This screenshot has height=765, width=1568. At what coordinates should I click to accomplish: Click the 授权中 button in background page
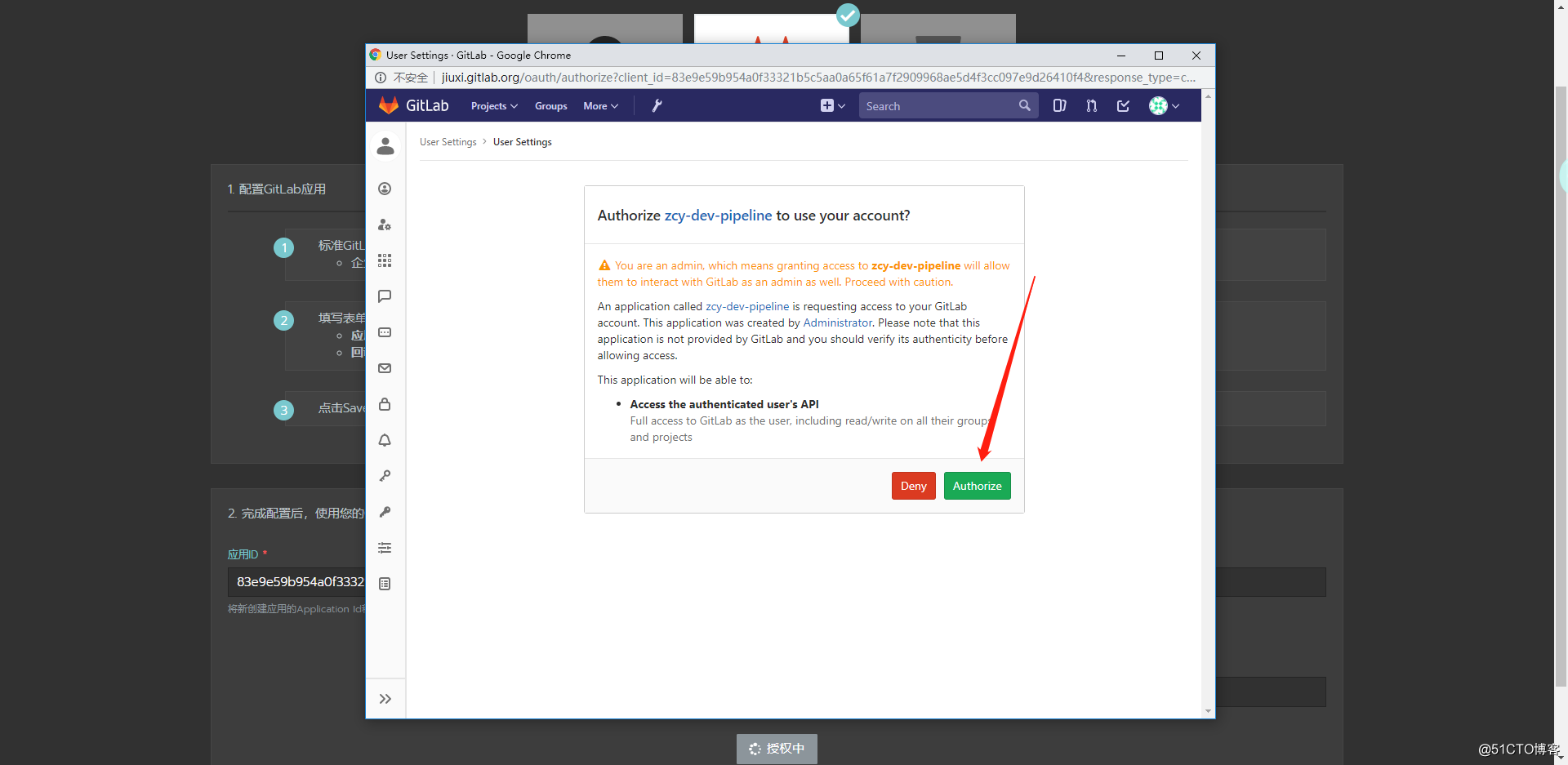point(777,749)
